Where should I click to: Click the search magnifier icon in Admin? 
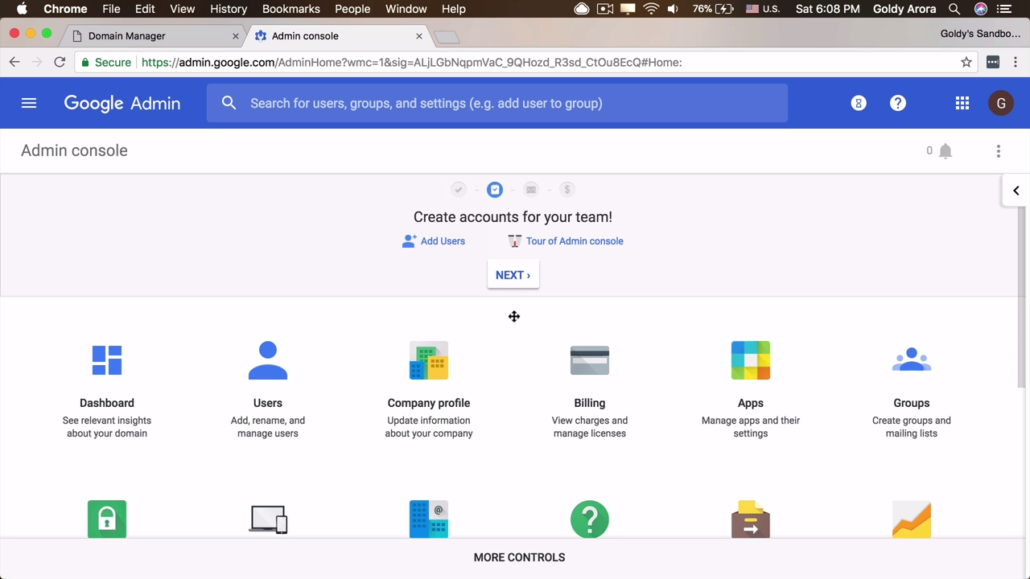(229, 103)
